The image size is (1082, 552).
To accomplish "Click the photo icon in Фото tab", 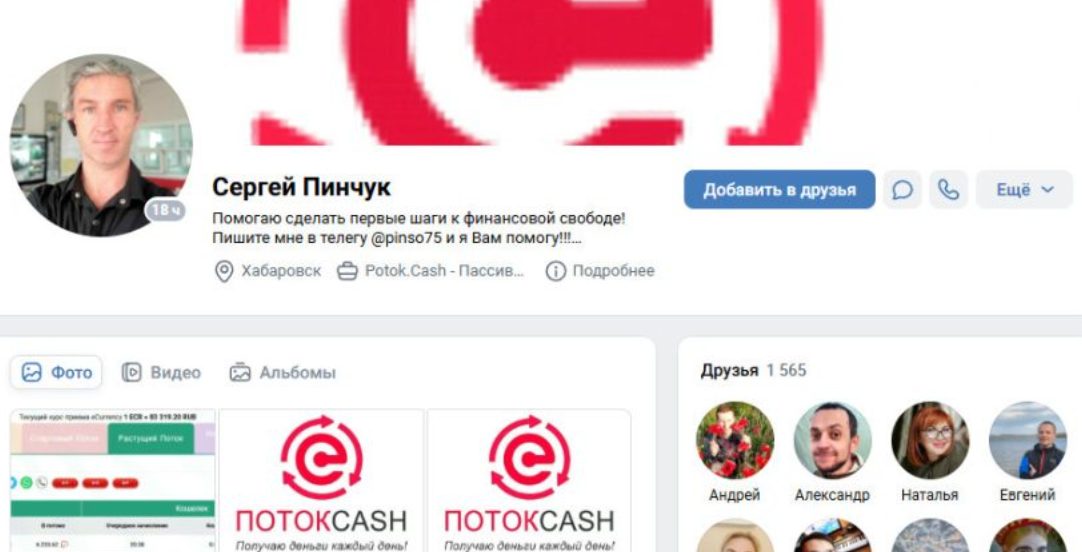I will (x=32, y=373).
